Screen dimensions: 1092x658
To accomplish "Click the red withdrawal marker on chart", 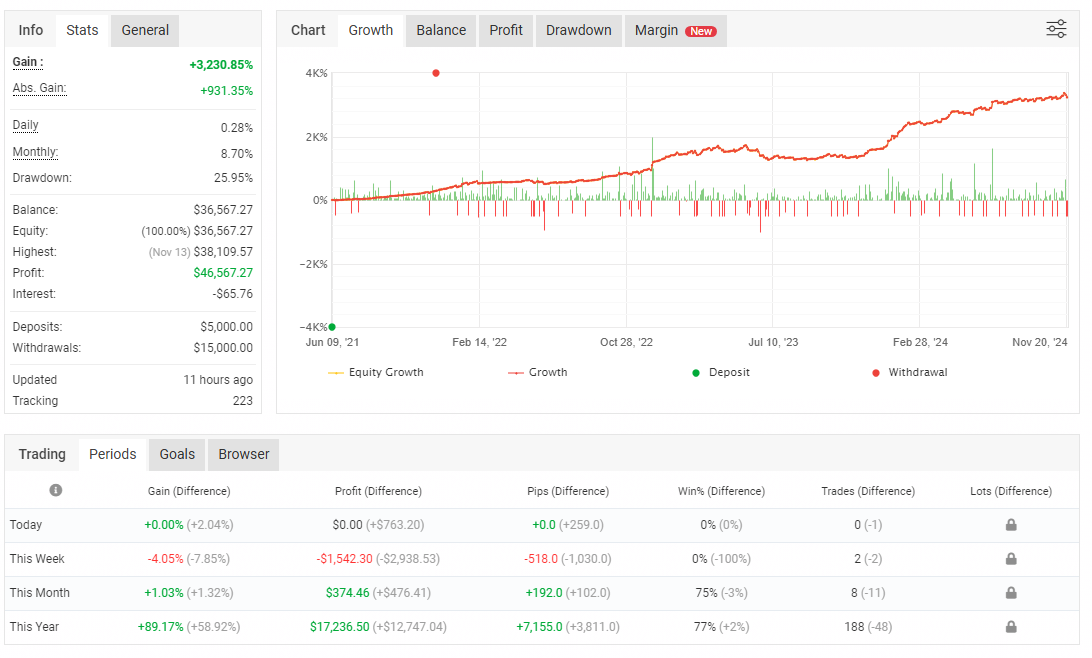I will 435,73.
